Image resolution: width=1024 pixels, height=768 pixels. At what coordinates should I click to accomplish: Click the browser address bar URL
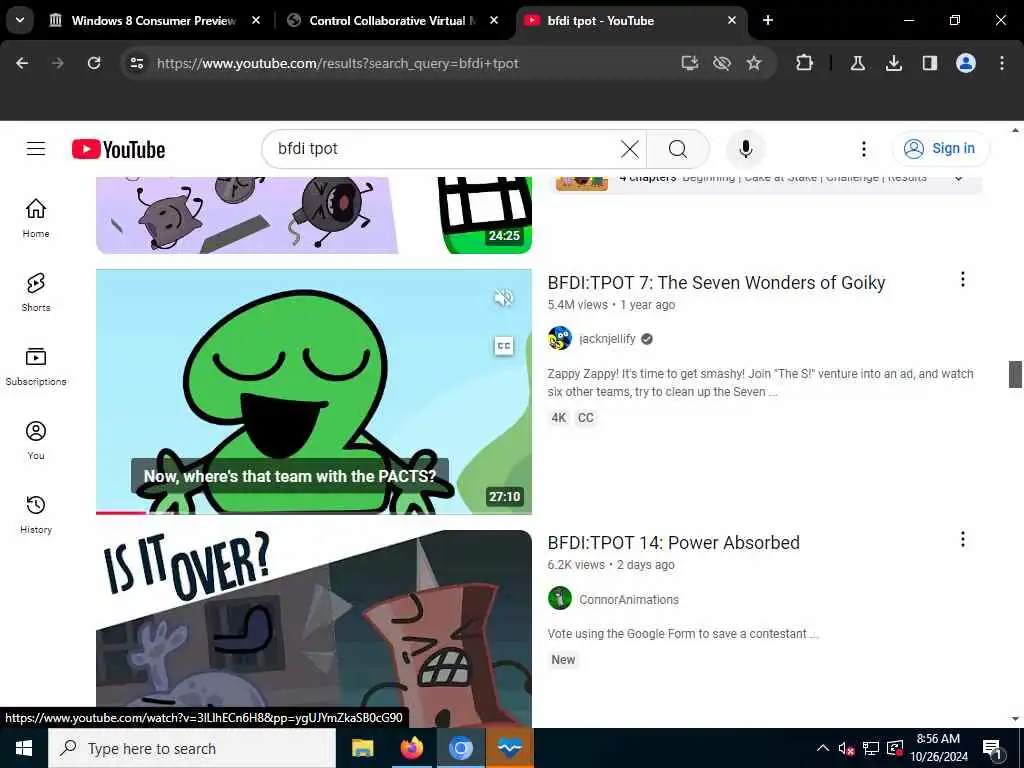(x=338, y=63)
